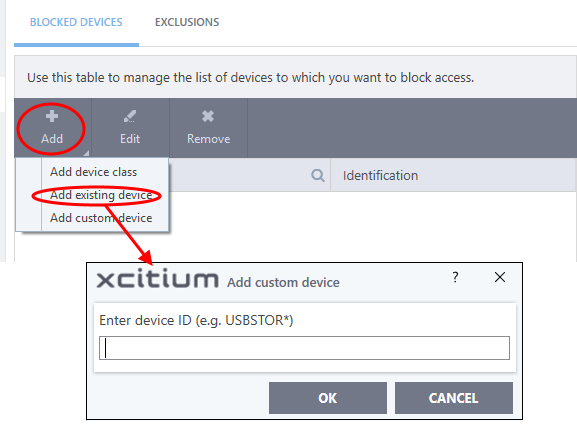
Task: Switch to the Exclusions tab
Action: point(187,22)
